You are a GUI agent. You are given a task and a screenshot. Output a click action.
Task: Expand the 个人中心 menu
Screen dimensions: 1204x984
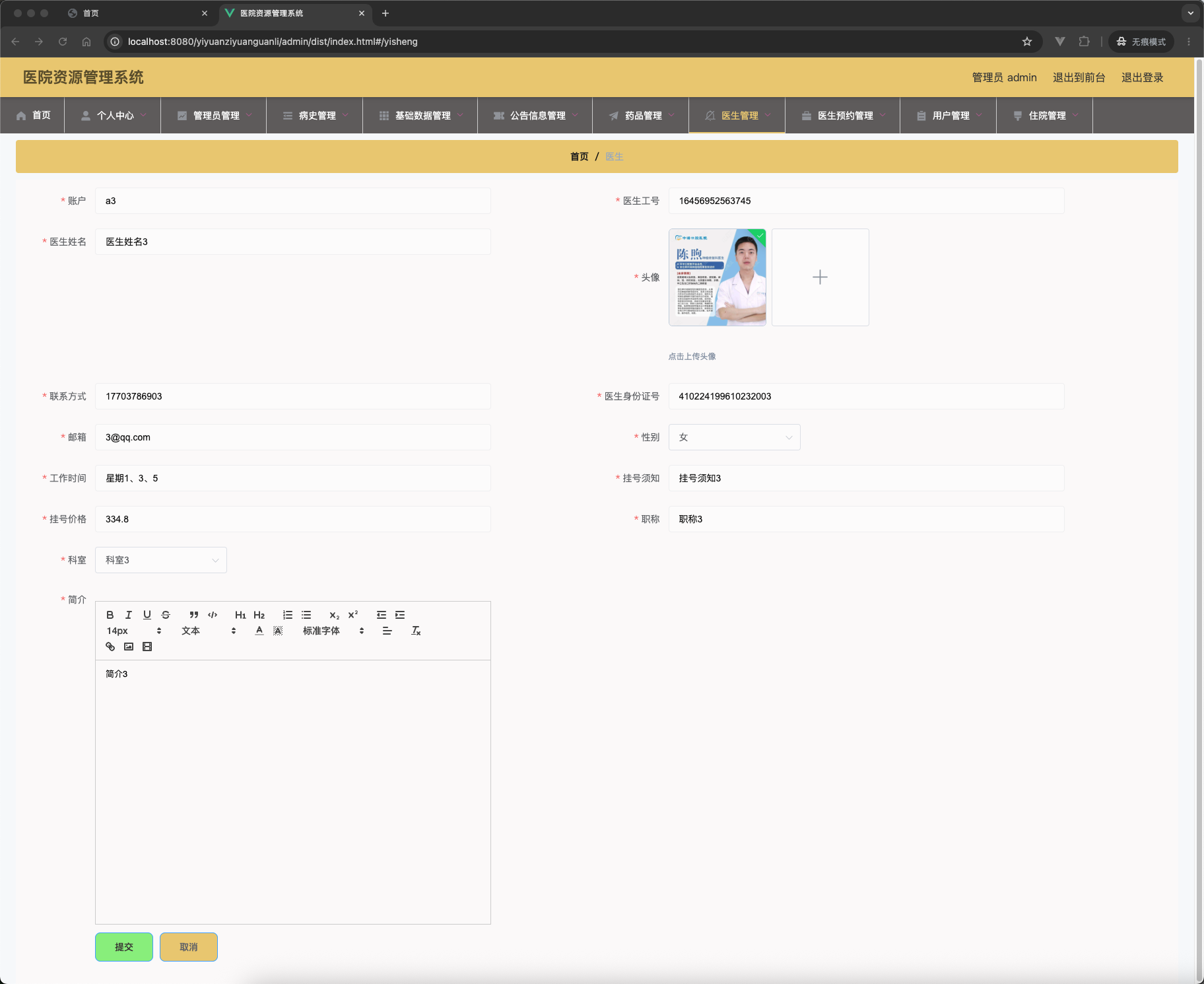click(x=113, y=116)
